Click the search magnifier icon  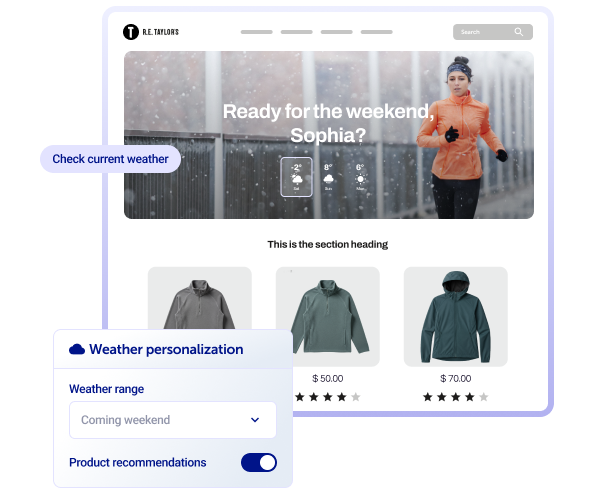coord(518,32)
